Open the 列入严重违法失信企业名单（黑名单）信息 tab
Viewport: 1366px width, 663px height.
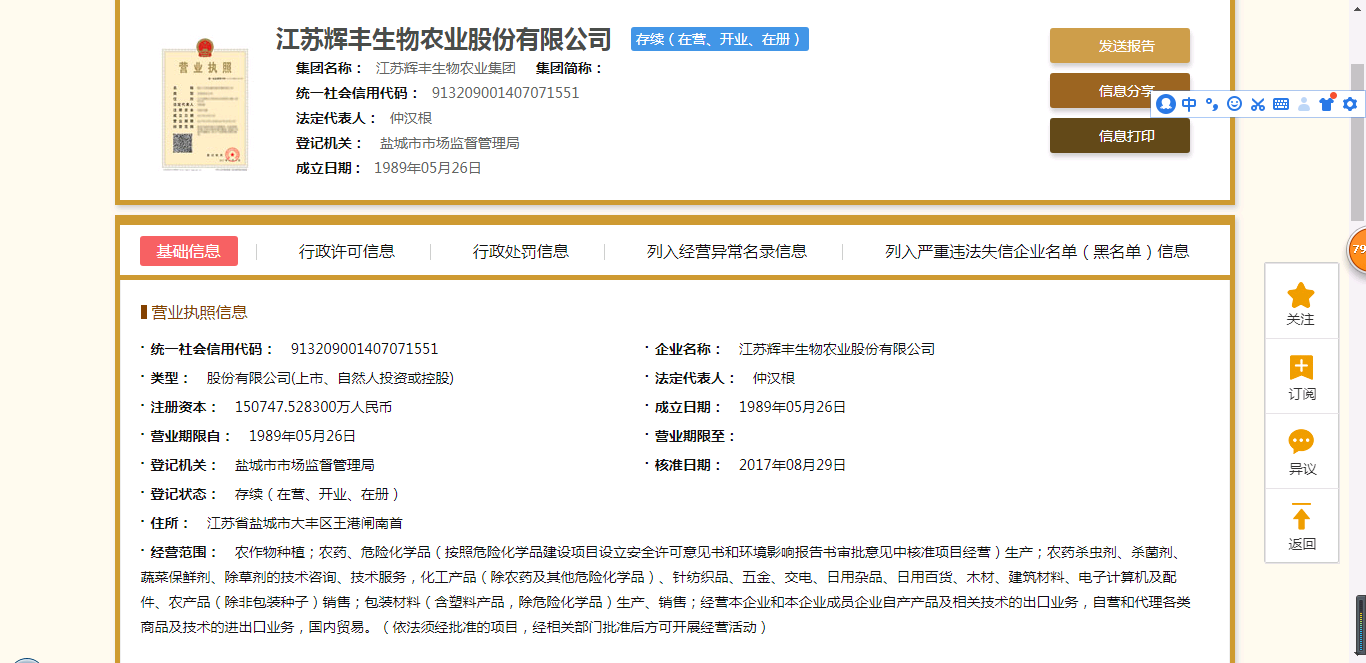coord(1037,251)
